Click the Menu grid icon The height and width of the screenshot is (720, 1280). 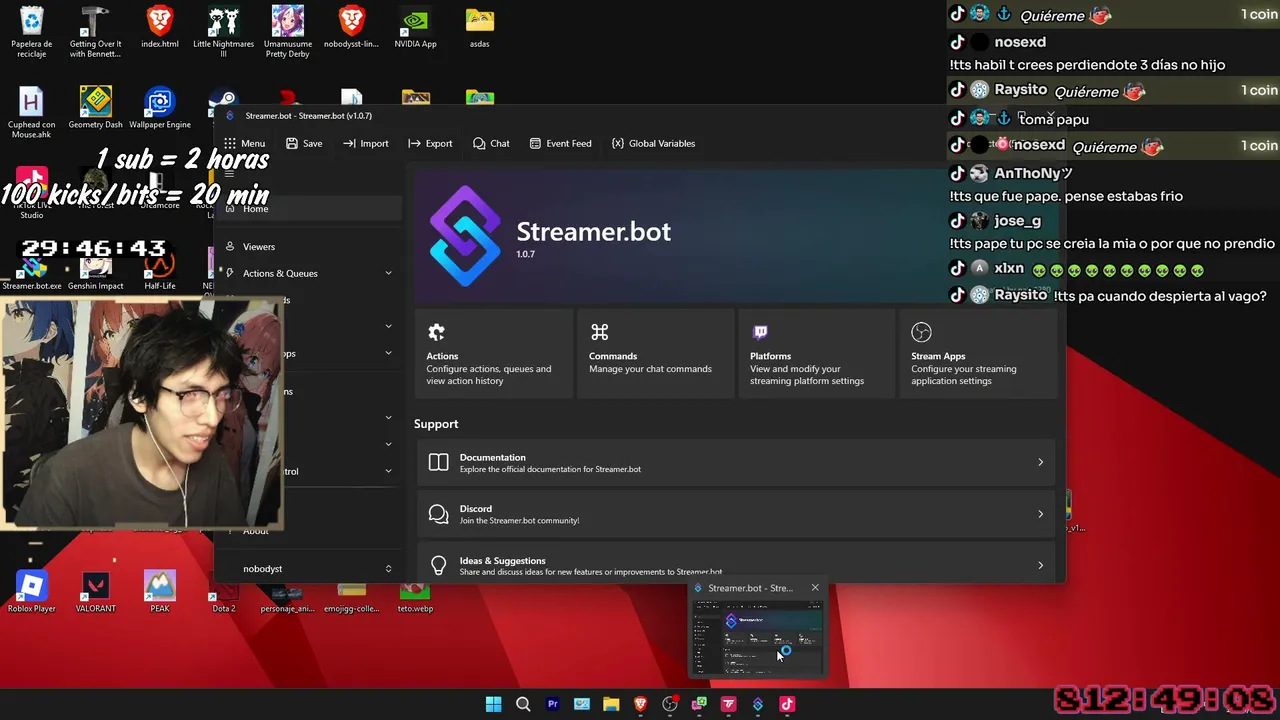coord(230,143)
